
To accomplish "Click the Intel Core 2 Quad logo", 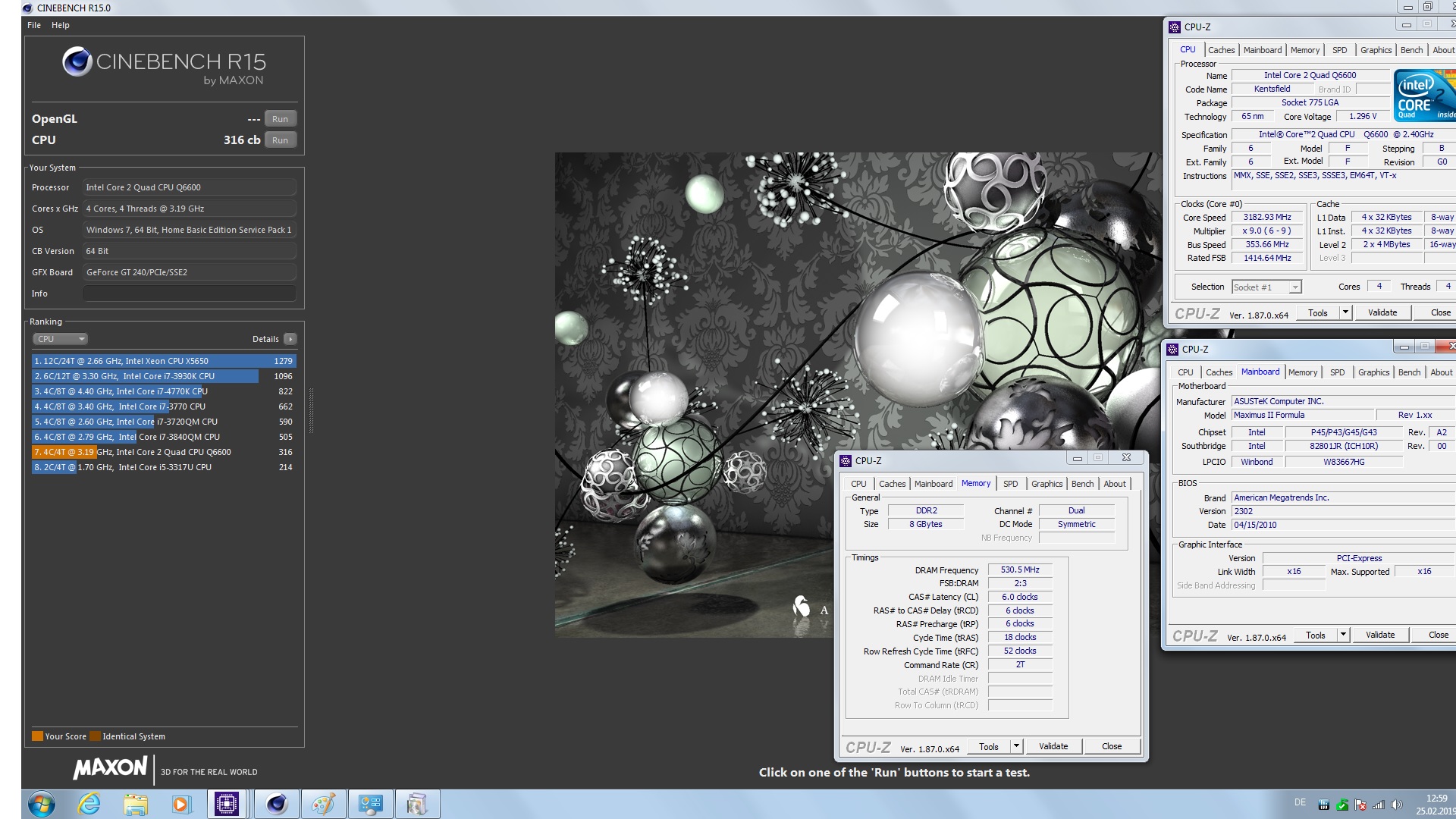I will pyautogui.click(x=1425, y=96).
